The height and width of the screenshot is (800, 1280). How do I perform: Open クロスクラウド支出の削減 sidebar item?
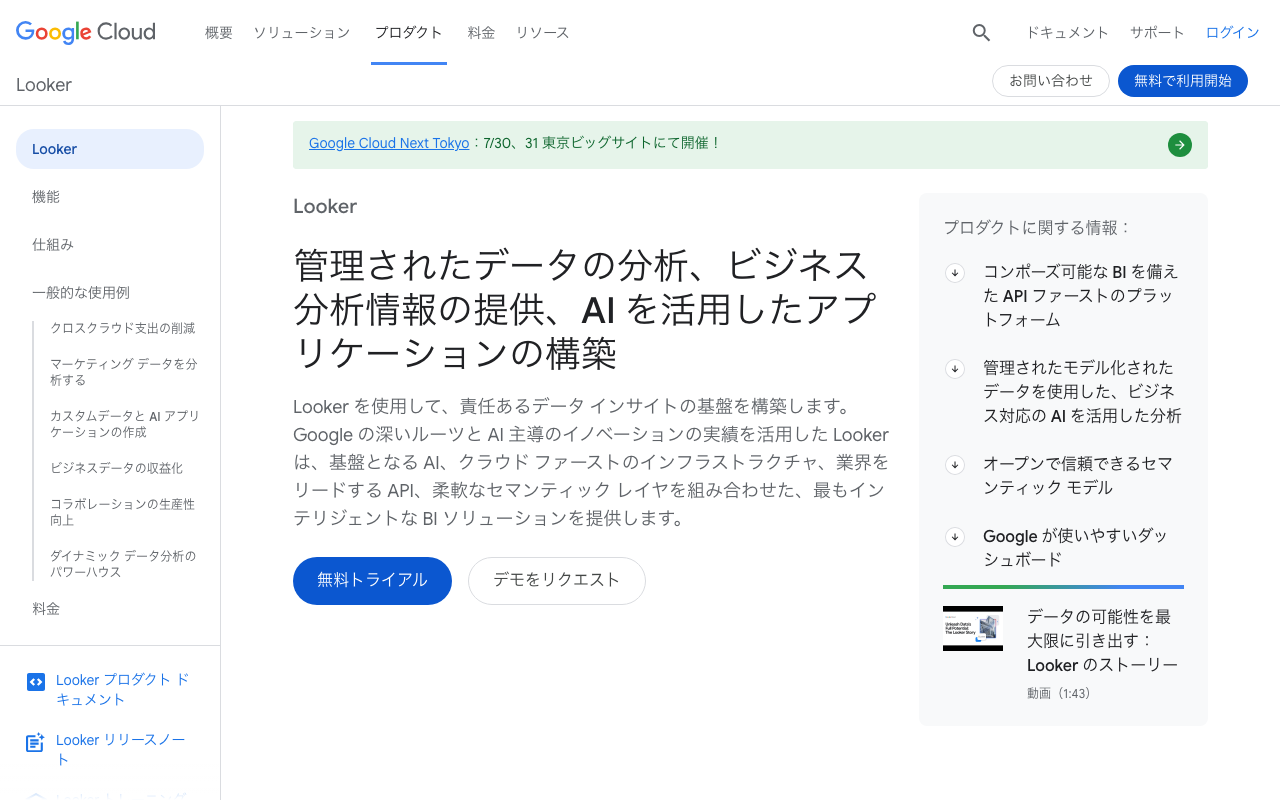(x=123, y=328)
